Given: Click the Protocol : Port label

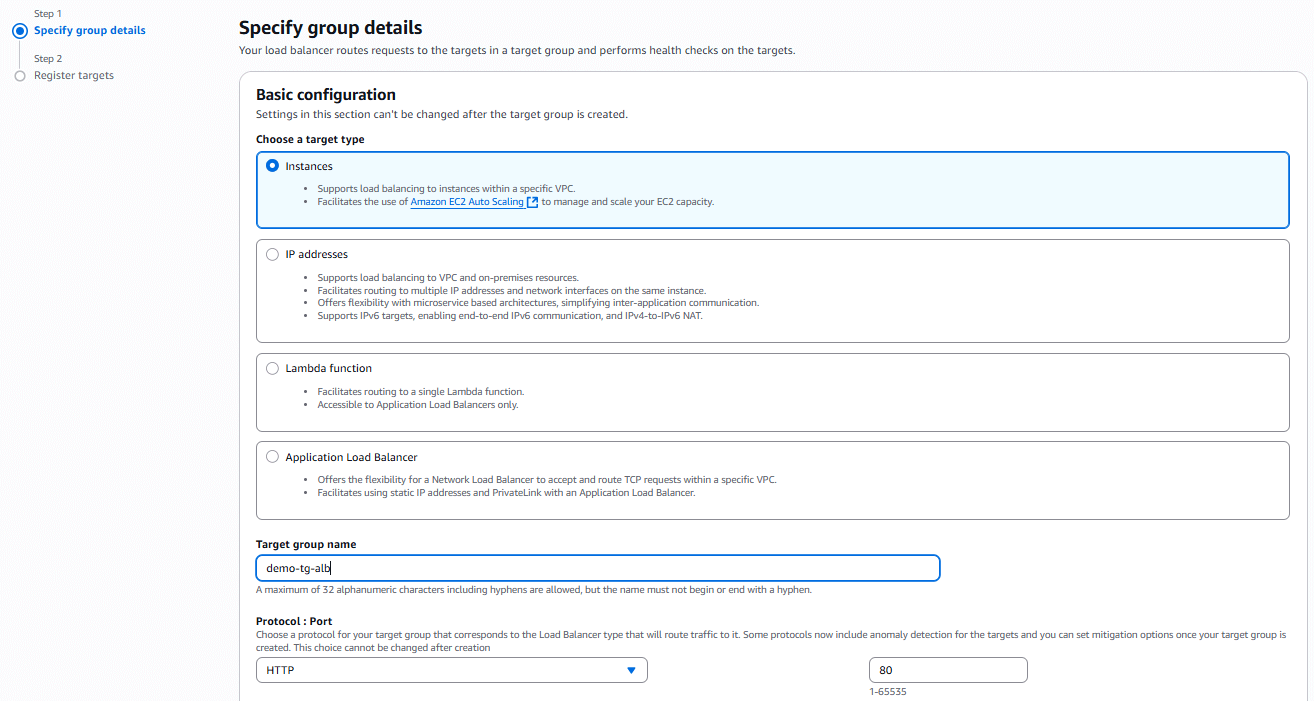Looking at the screenshot, I should 294,621.
